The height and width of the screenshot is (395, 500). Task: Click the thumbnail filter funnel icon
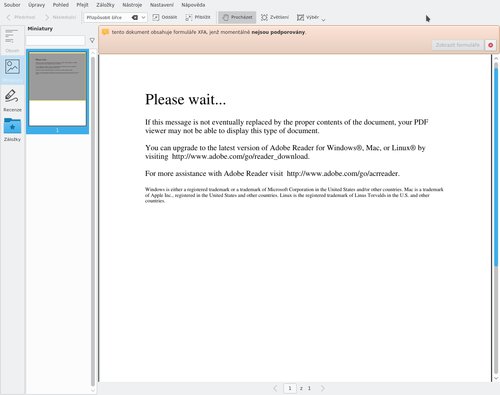tap(92, 40)
